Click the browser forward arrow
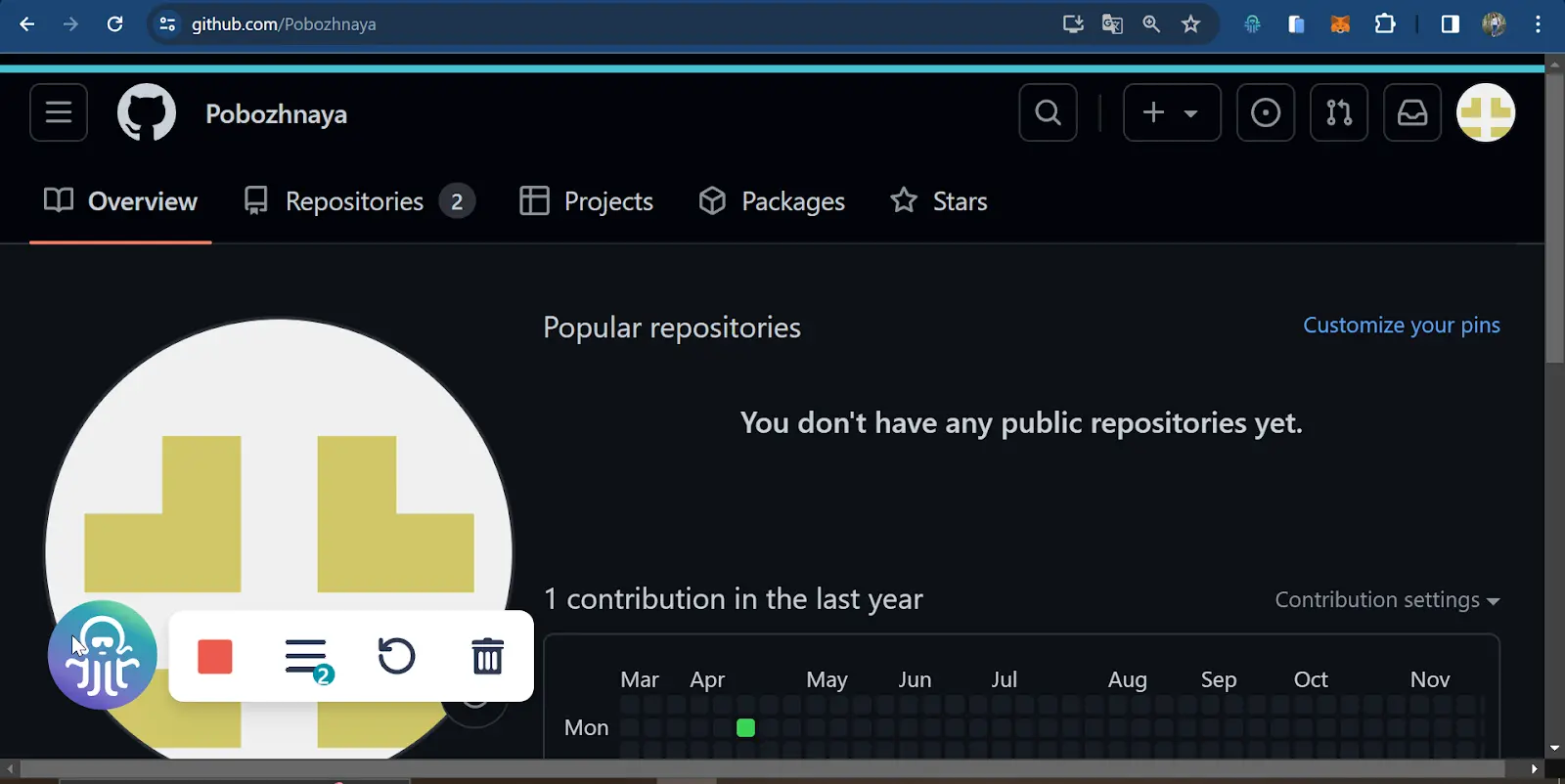Image resolution: width=1565 pixels, height=784 pixels. tap(70, 24)
